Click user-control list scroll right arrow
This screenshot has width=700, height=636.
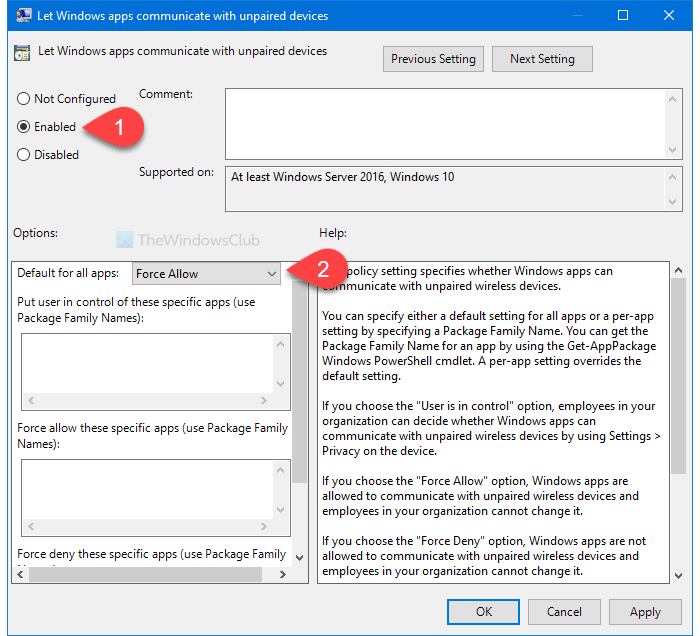coord(264,400)
